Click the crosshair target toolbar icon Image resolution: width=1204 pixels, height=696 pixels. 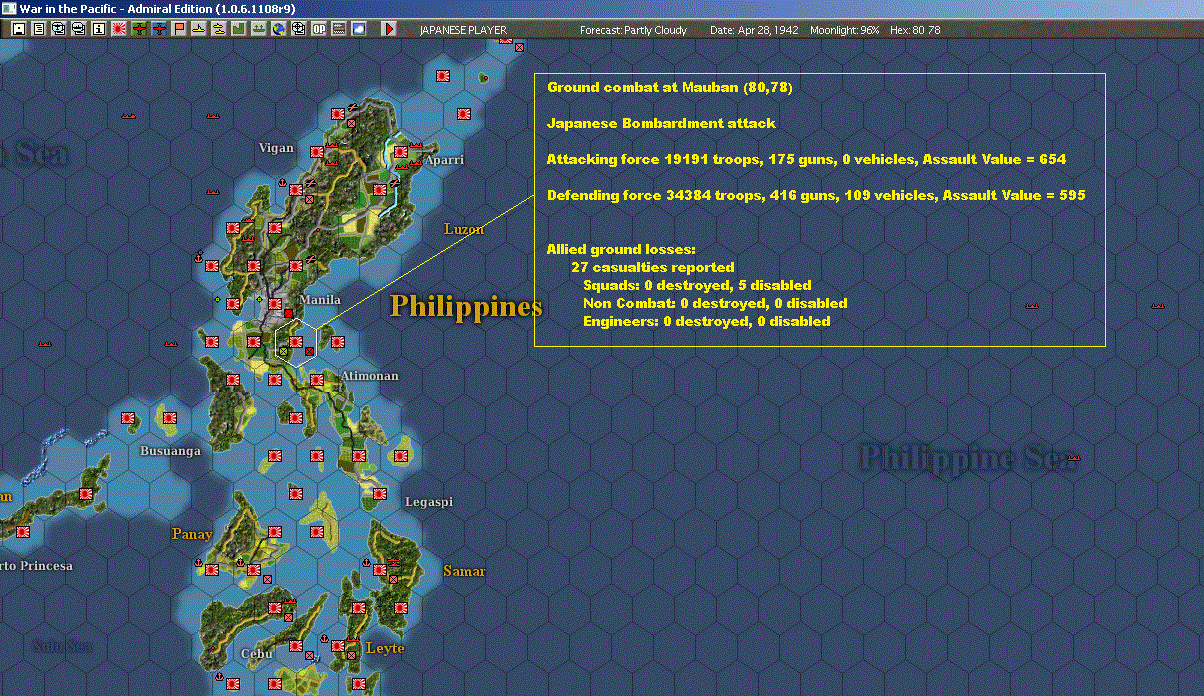[298, 29]
